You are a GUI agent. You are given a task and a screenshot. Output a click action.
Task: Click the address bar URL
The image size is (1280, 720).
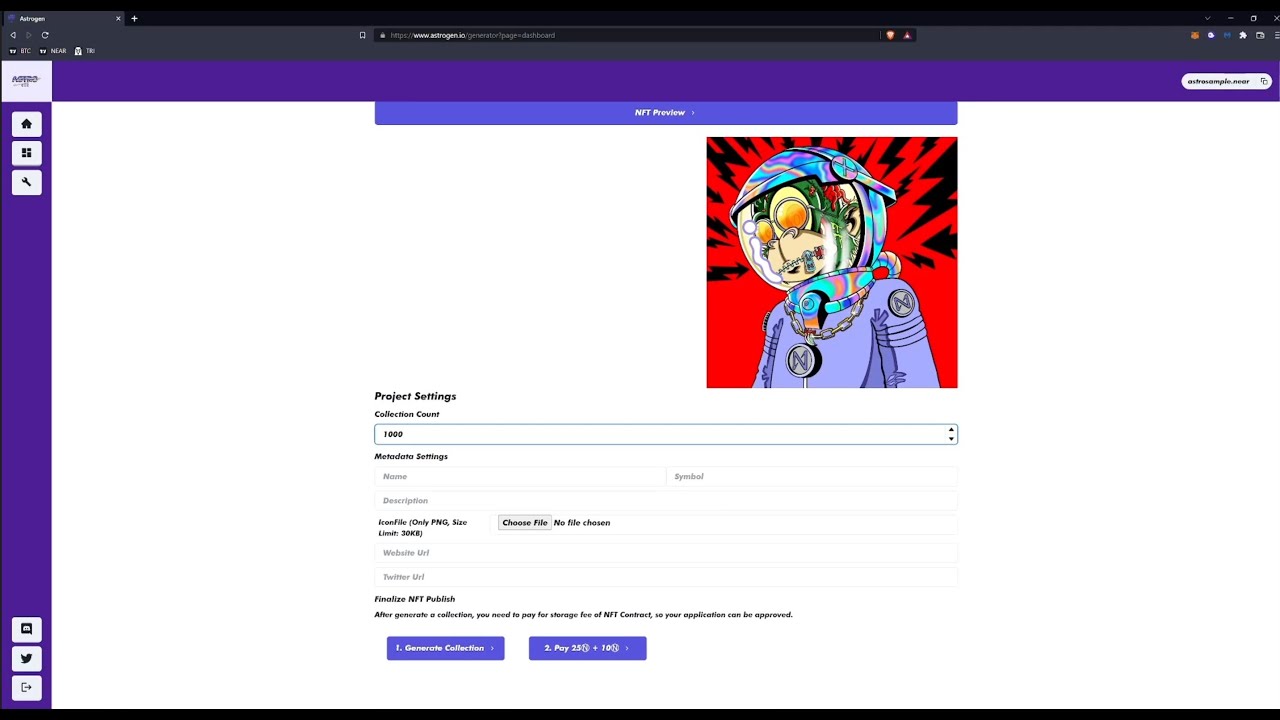pyautogui.click(x=472, y=35)
